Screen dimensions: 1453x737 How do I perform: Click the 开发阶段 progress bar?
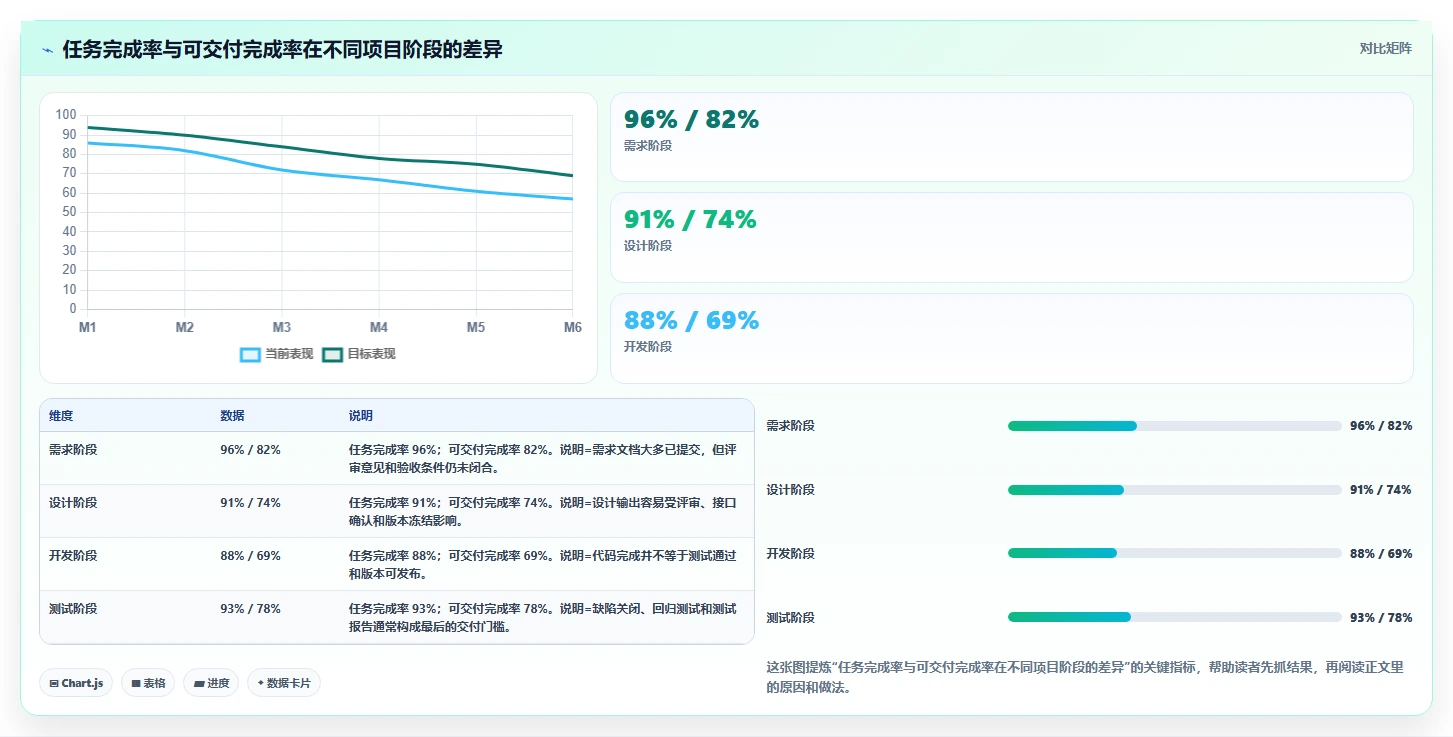1175,553
